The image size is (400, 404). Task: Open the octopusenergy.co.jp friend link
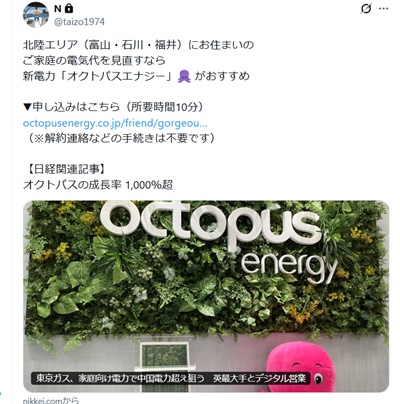pos(115,124)
